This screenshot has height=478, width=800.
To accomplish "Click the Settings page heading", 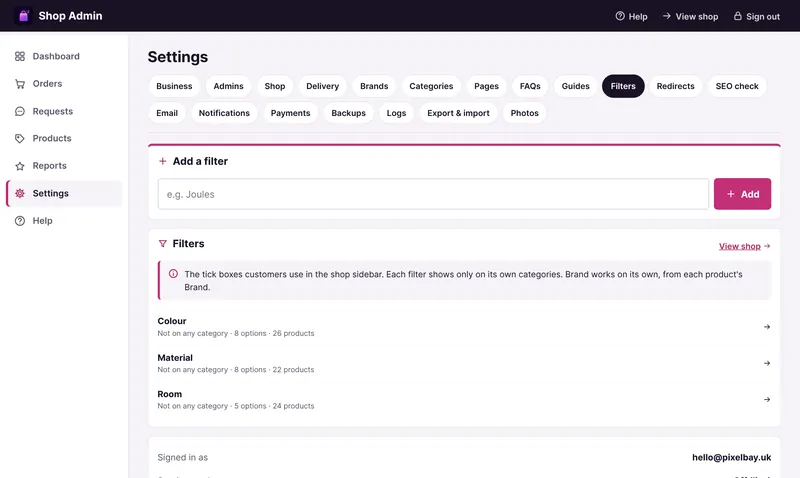I will coord(178,57).
